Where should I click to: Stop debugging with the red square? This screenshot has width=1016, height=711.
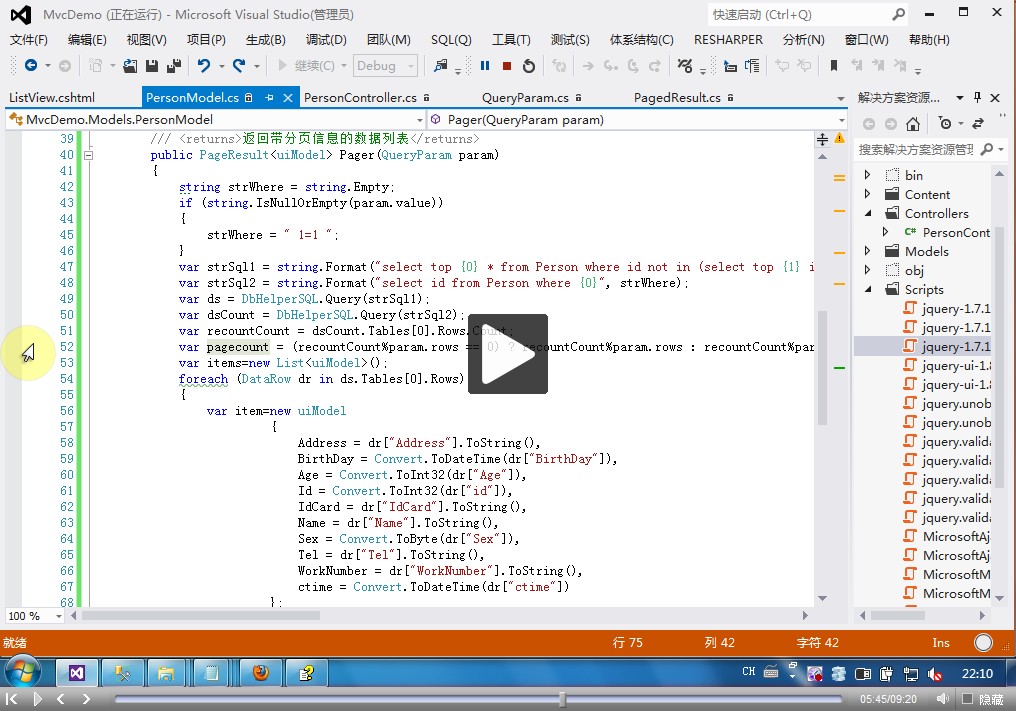(507, 66)
